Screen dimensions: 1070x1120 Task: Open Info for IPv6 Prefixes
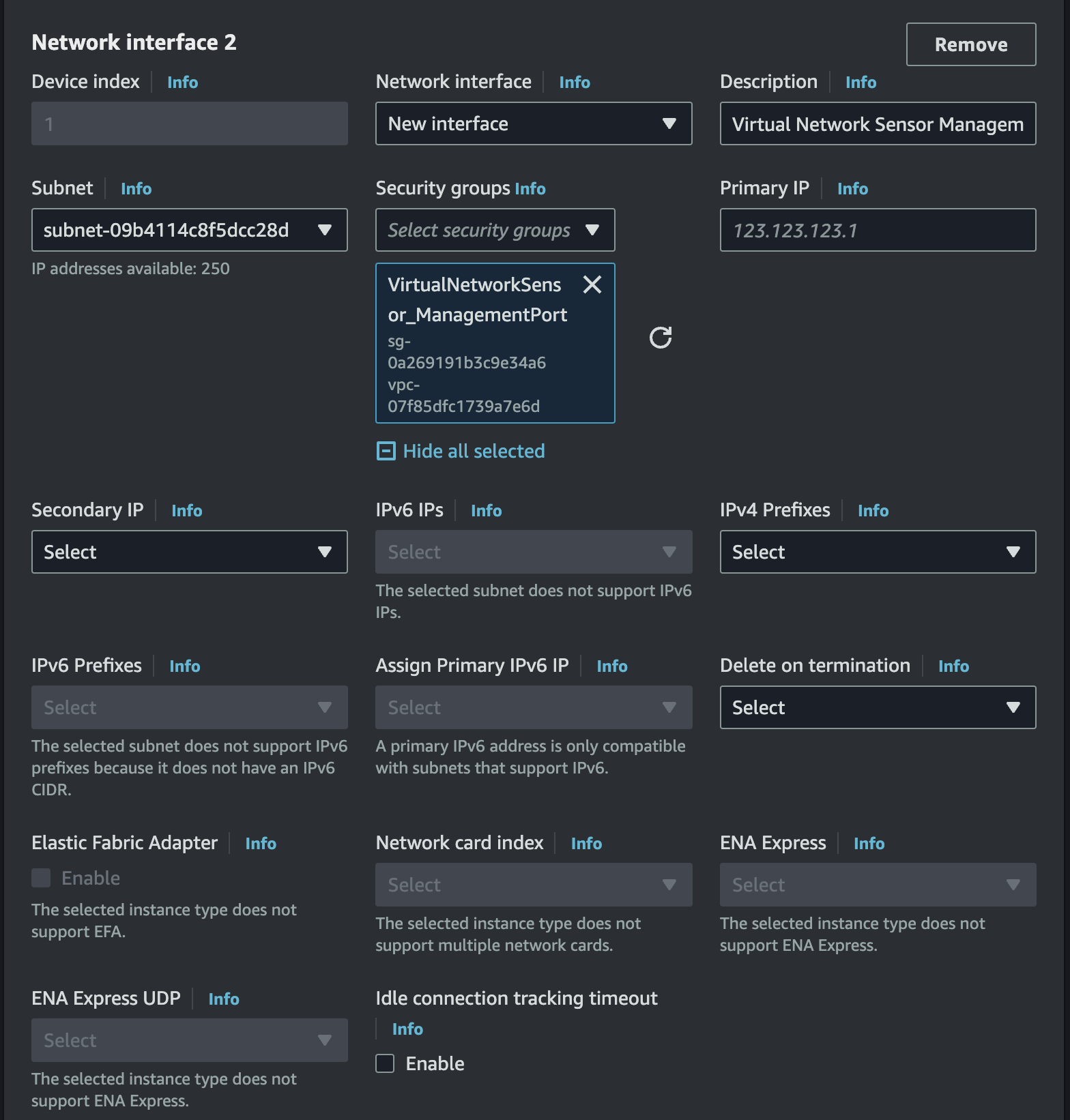pos(184,666)
